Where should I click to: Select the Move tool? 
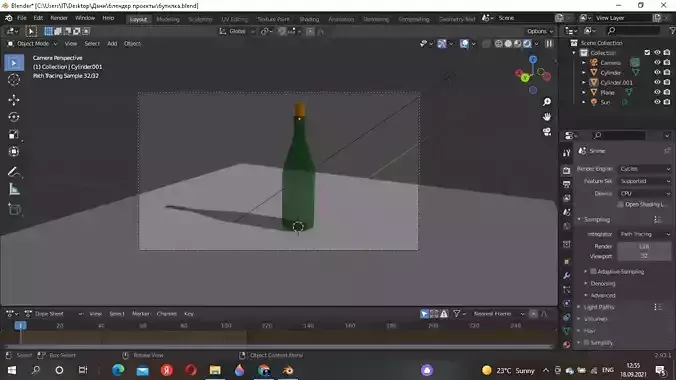(14, 100)
